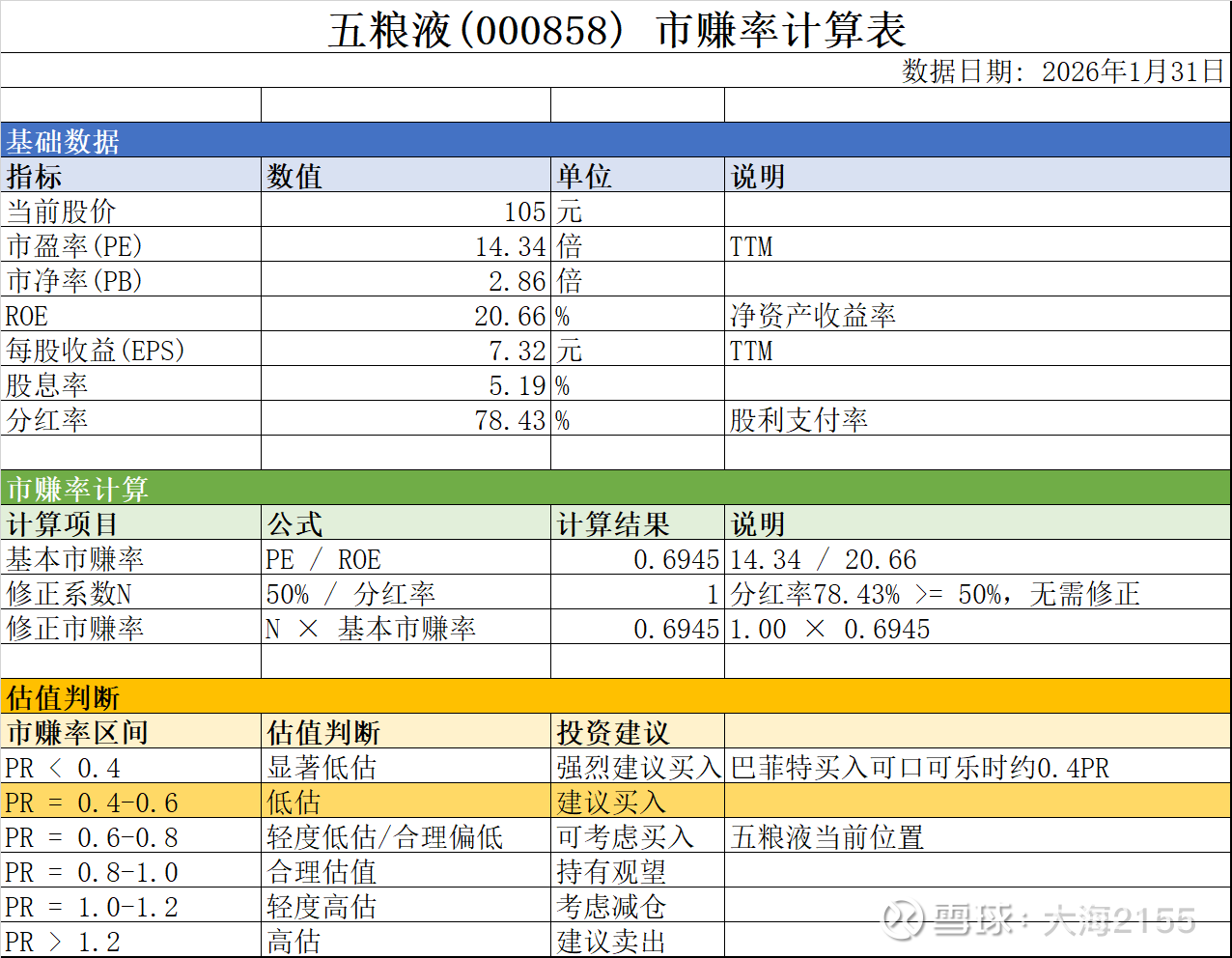Select the 高估 valuation cell in last row
Screen dimensions: 1232x958
point(406,940)
